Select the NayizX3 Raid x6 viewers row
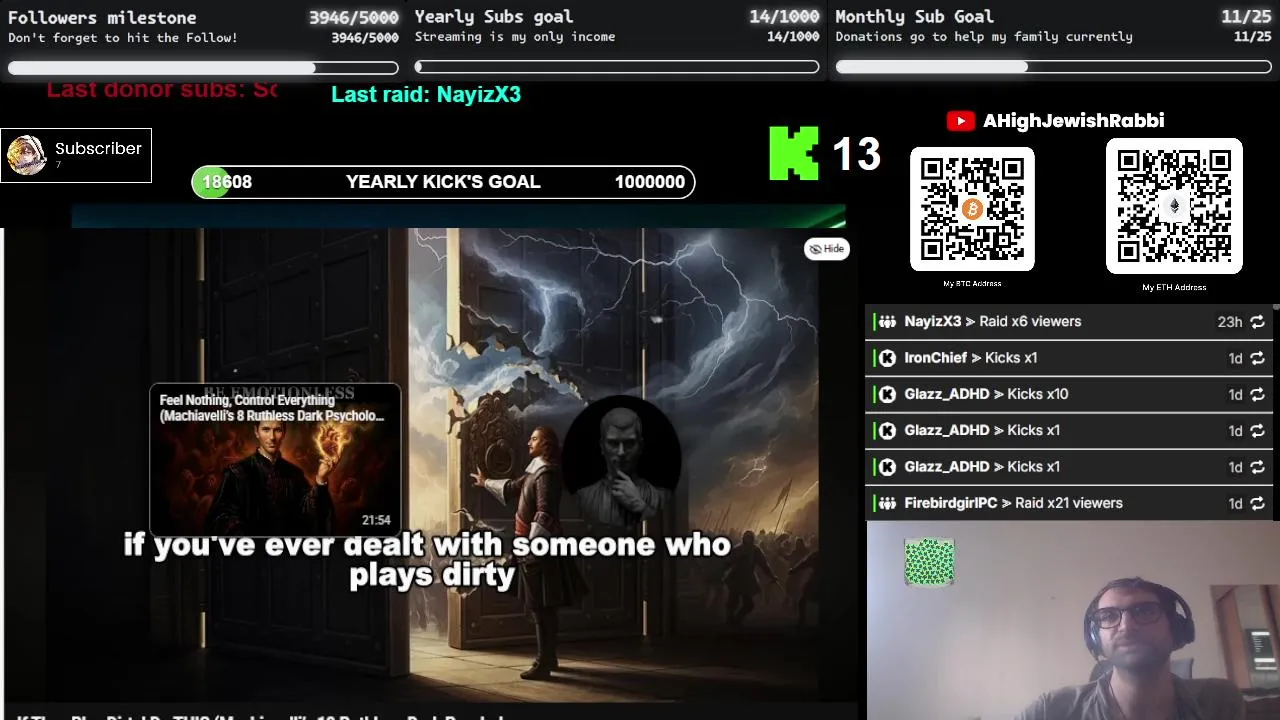This screenshot has height=720, width=1280. click(x=1069, y=322)
